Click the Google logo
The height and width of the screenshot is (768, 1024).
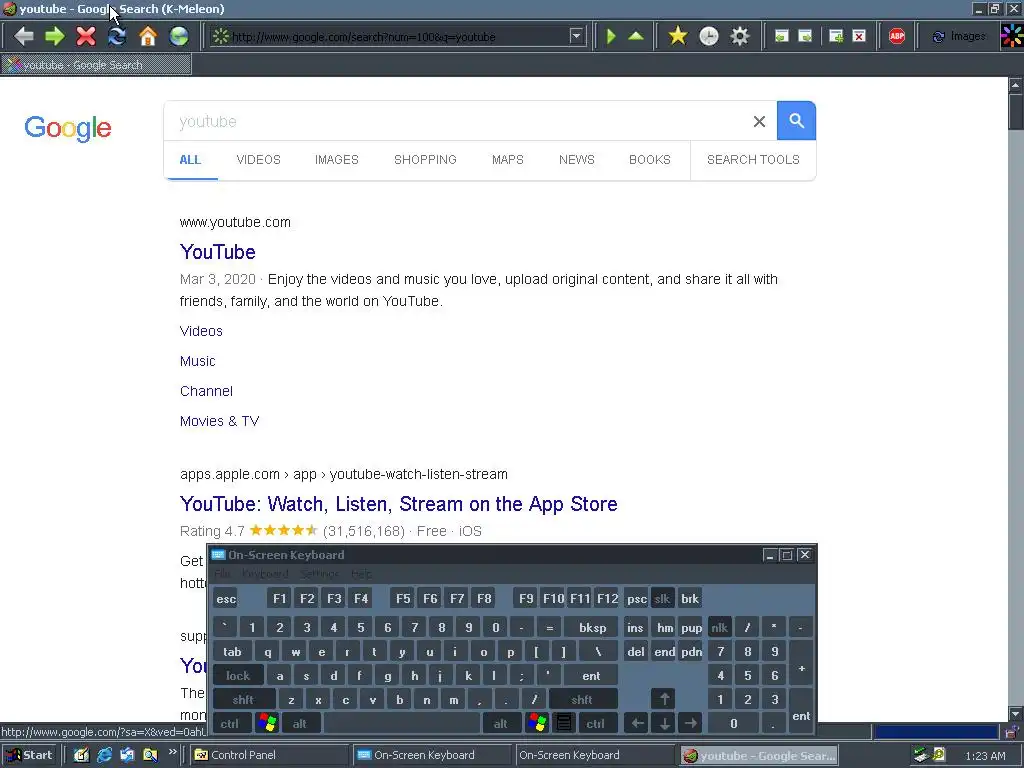68,128
